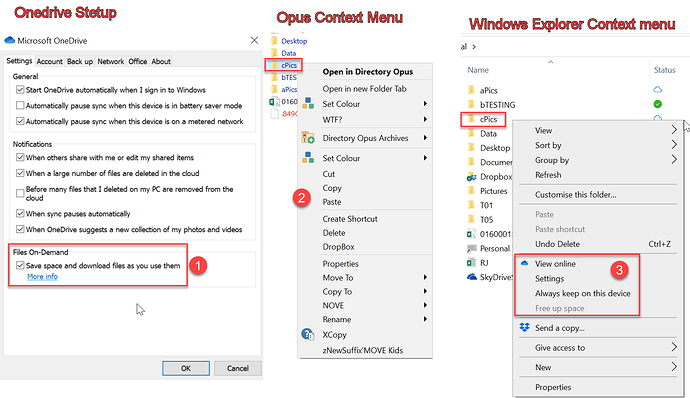Open the About tab
The height and width of the screenshot is (398, 690).
(x=161, y=62)
